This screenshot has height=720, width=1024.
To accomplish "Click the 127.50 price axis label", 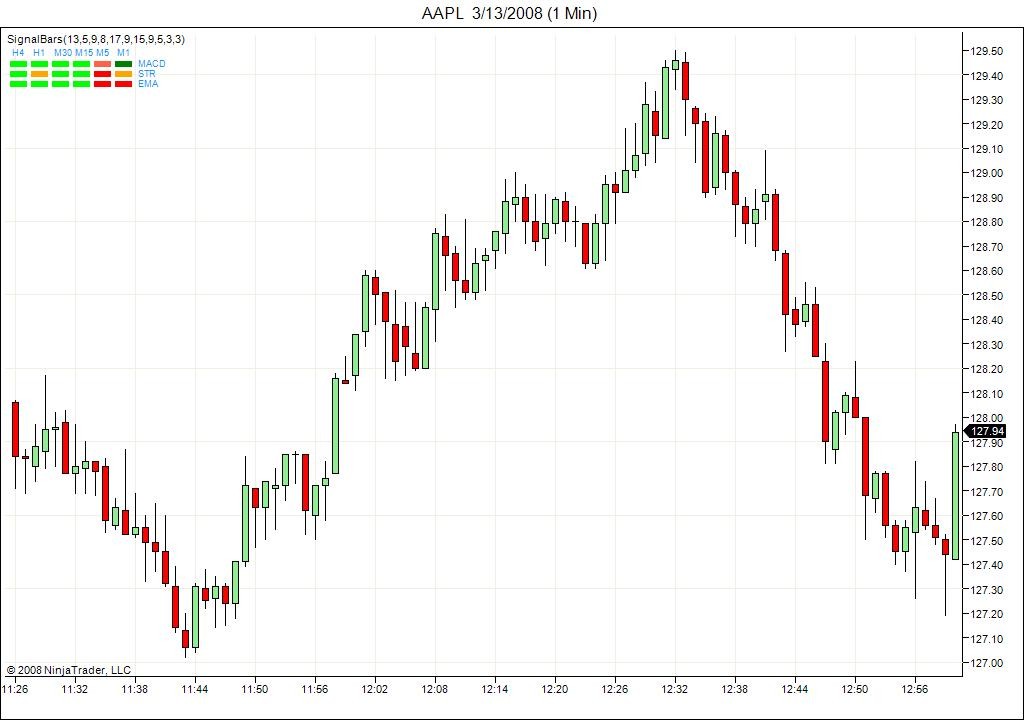I will (x=987, y=541).
